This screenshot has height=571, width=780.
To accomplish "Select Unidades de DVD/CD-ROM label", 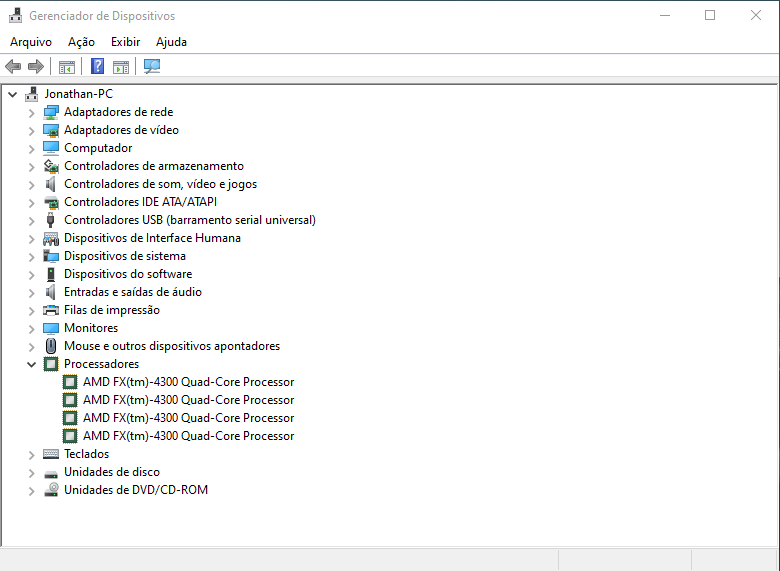I will (136, 490).
